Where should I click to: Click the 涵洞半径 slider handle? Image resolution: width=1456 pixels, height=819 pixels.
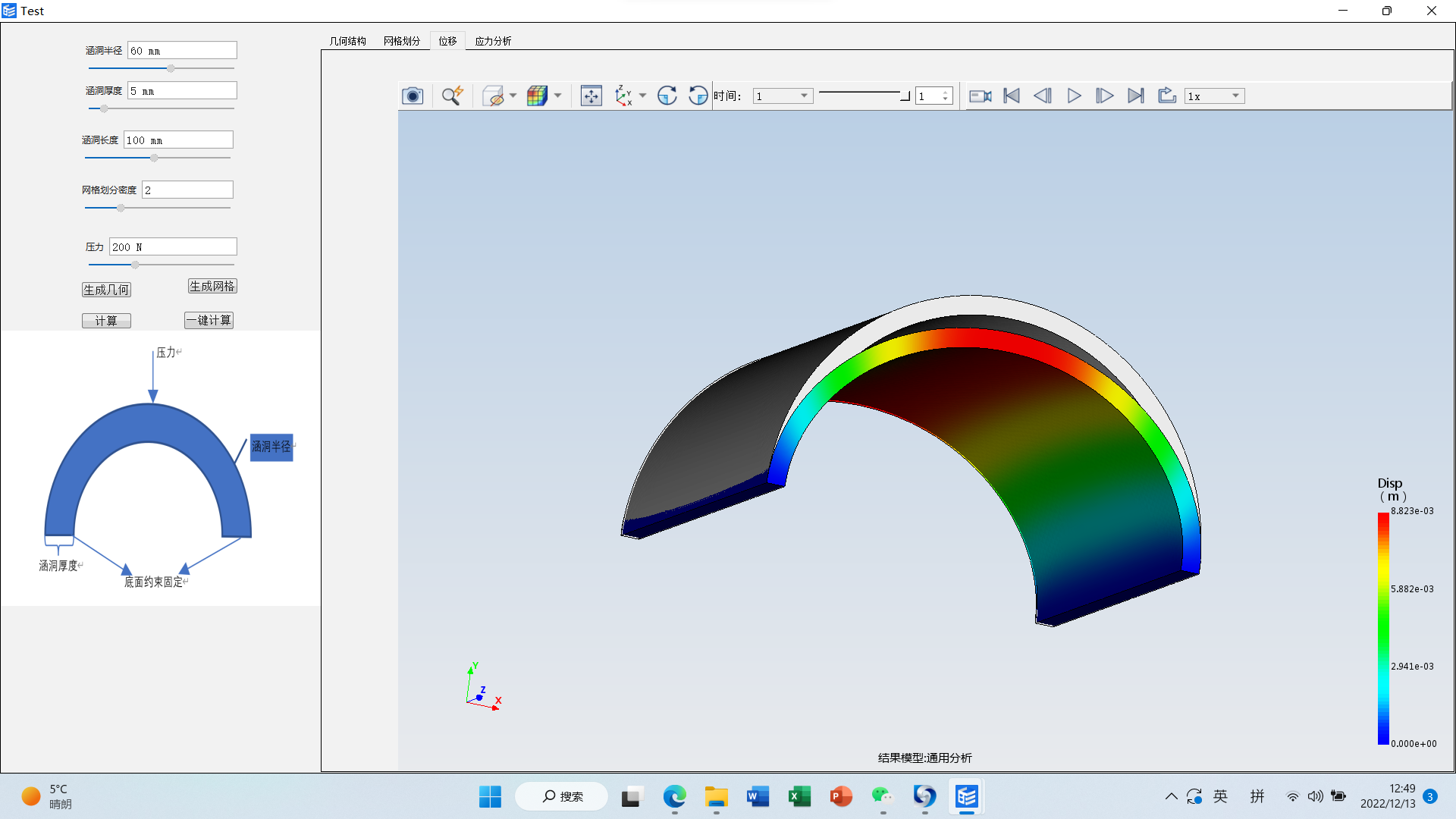click(171, 68)
